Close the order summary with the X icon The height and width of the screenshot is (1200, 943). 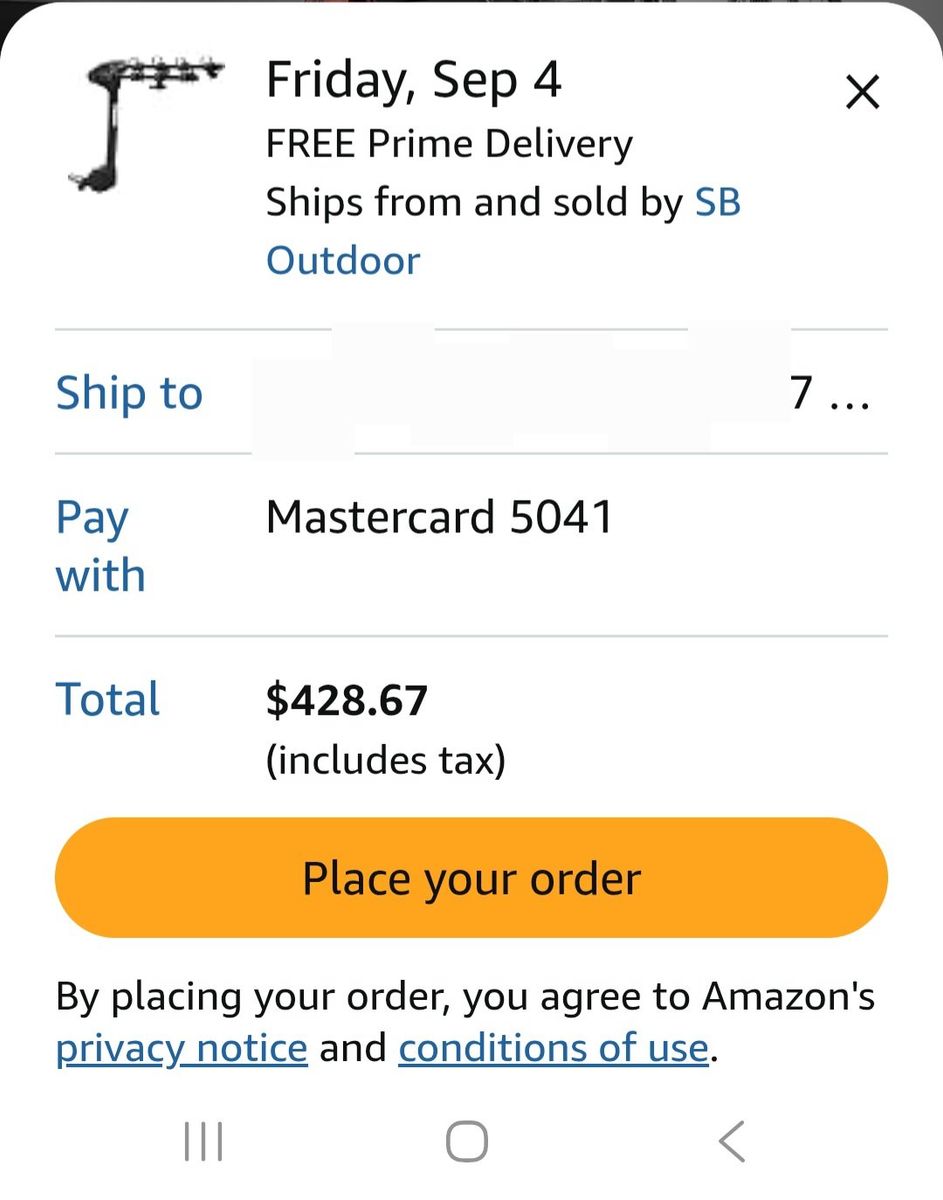pyautogui.click(x=862, y=93)
